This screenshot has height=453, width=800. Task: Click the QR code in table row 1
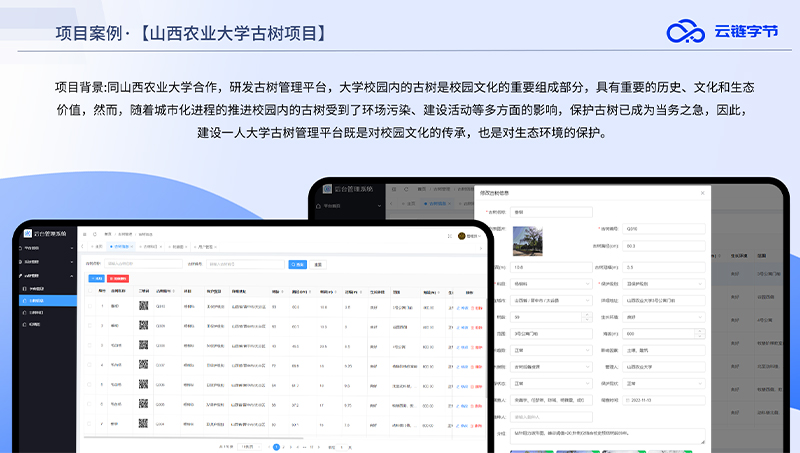tap(143, 306)
